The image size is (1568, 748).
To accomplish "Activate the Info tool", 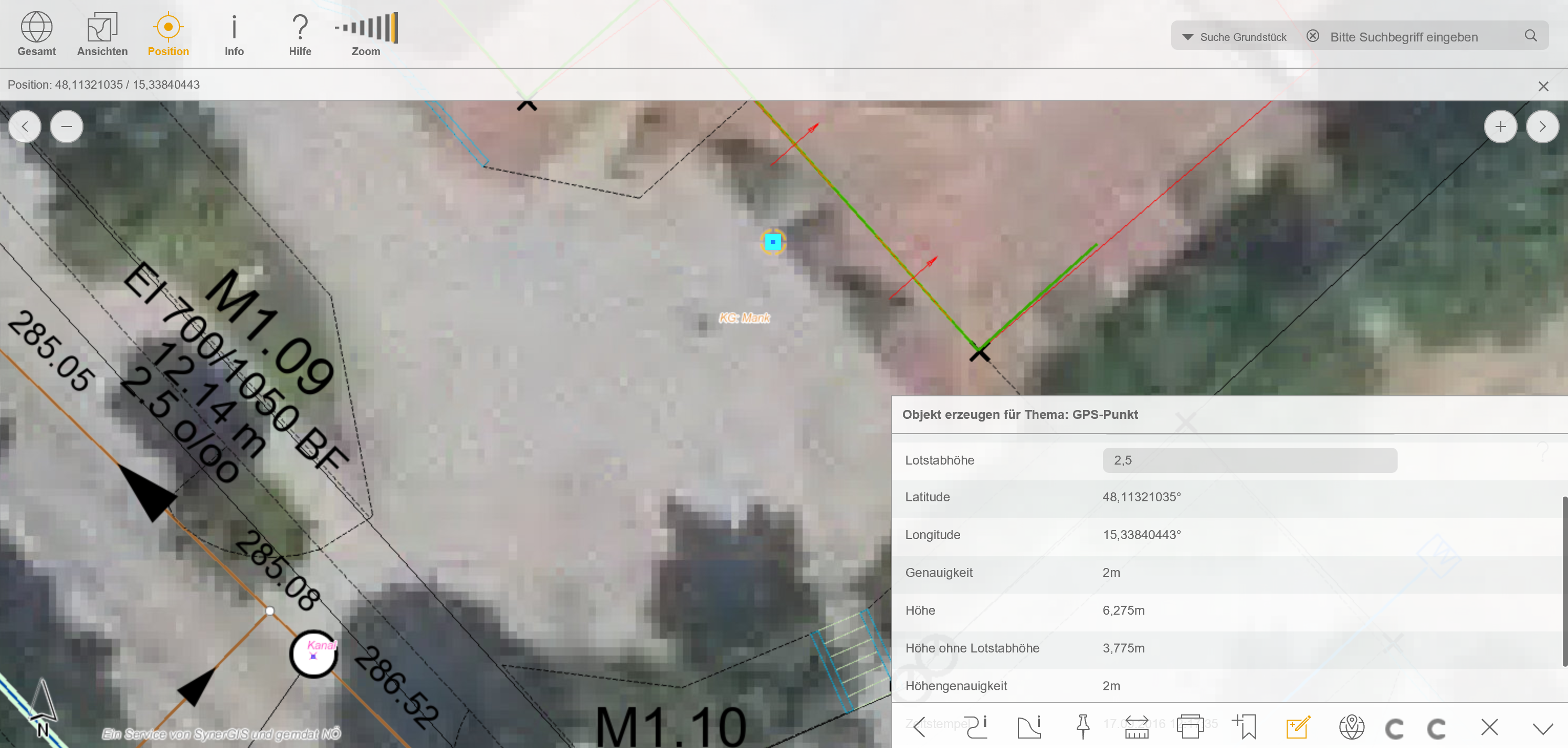I will 234,34.
